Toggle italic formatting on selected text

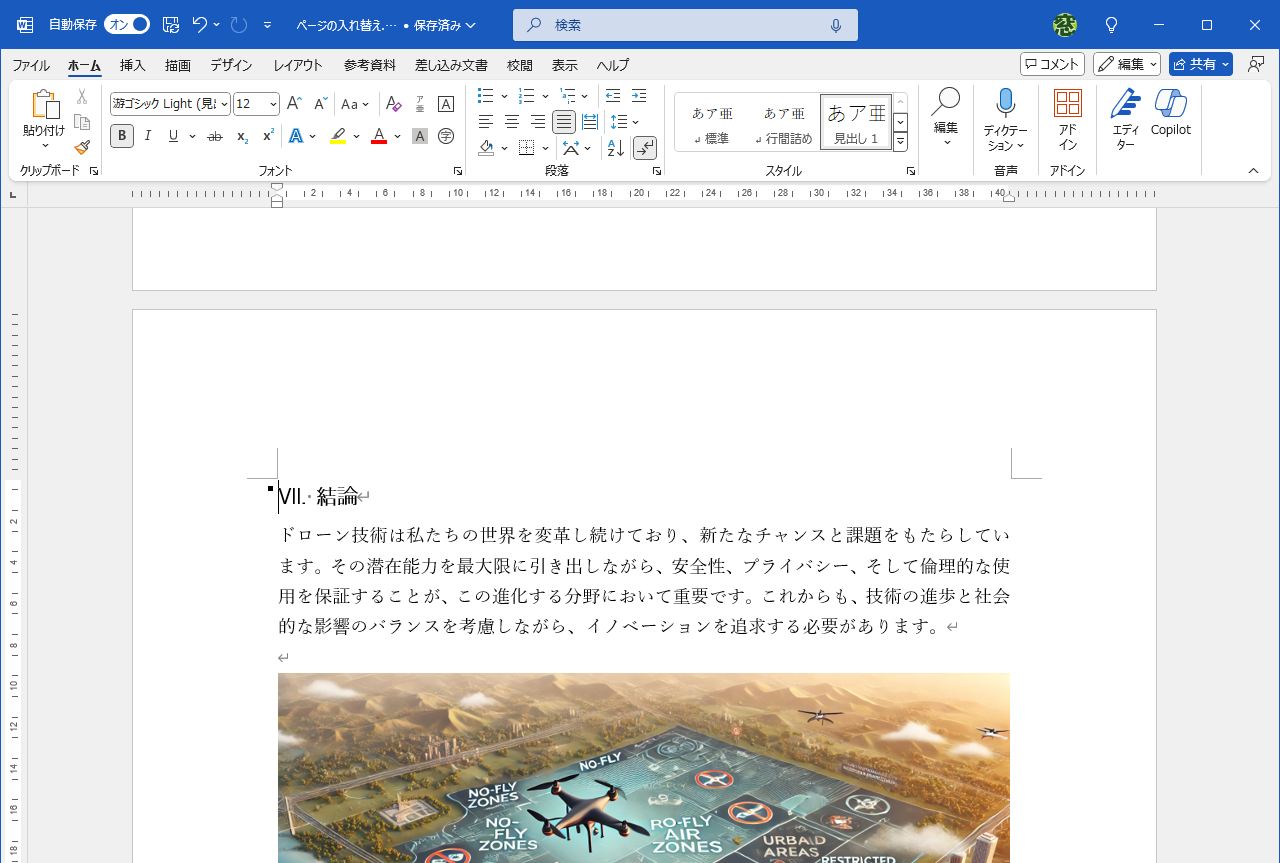tap(147, 136)
